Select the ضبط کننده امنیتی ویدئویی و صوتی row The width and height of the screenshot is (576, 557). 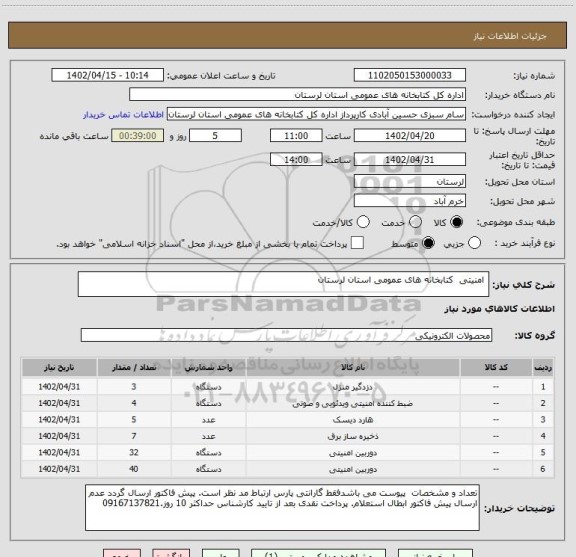point(288,403)
